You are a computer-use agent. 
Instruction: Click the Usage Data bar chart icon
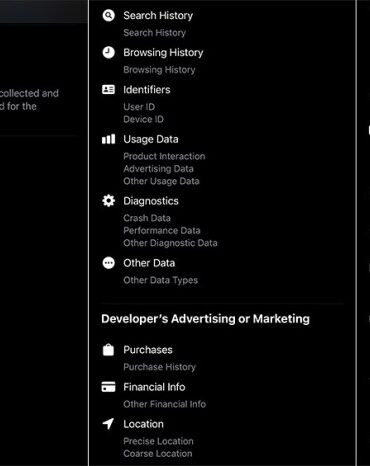[108, 139]
